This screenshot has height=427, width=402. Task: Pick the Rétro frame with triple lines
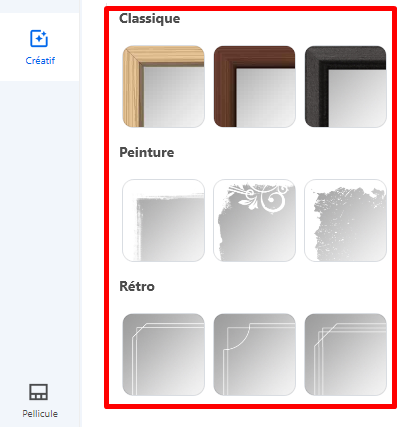click(x=346, y=354)
